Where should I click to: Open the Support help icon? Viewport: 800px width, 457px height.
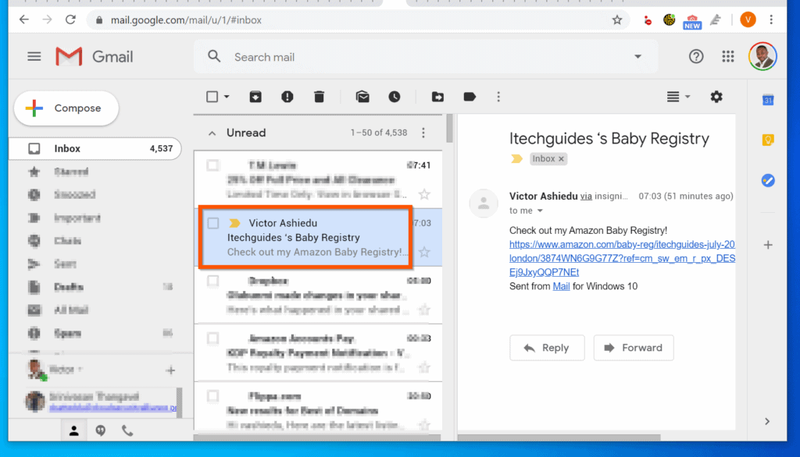tap(696, 57)
